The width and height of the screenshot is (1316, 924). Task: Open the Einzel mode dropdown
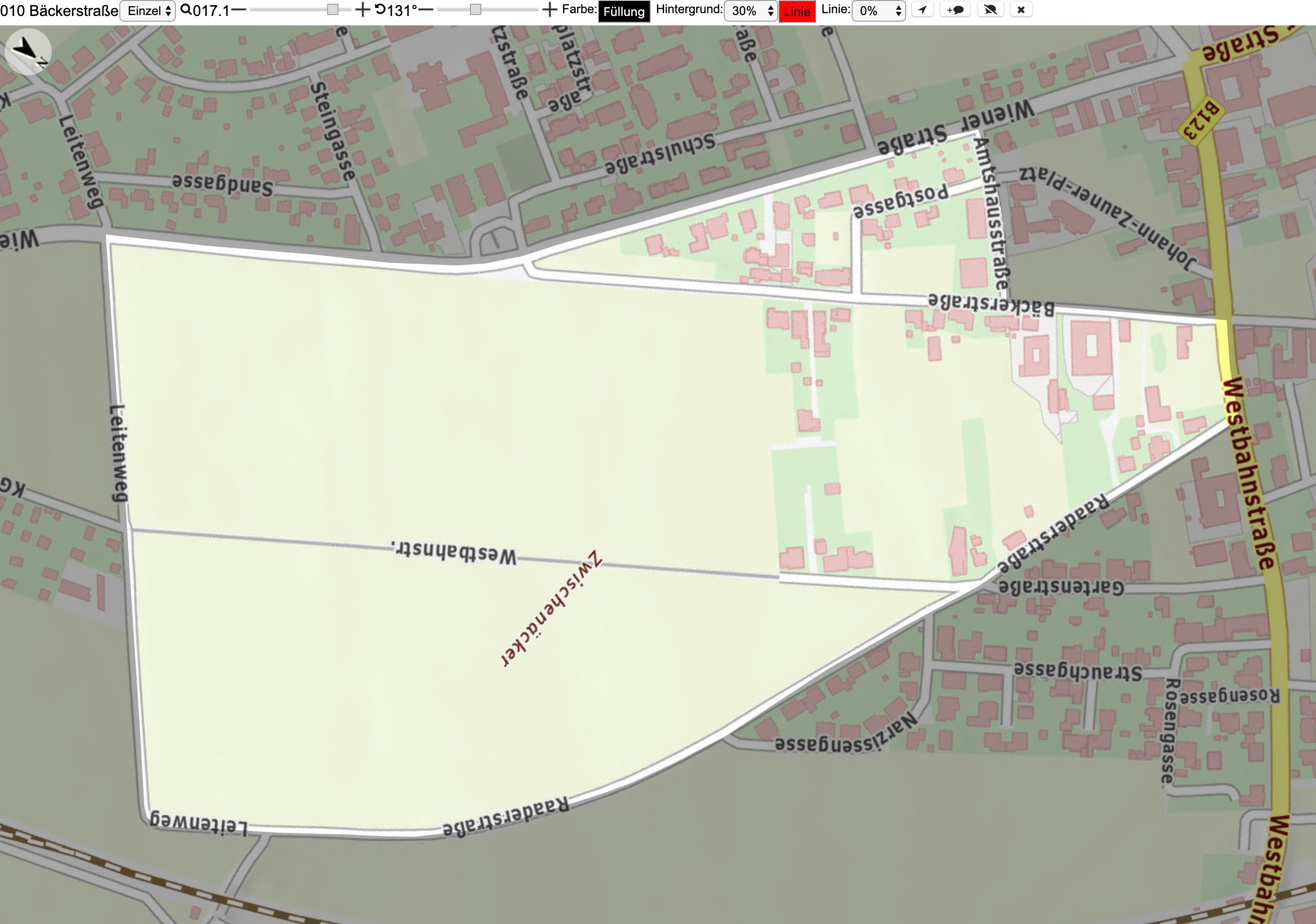point(147,11)
